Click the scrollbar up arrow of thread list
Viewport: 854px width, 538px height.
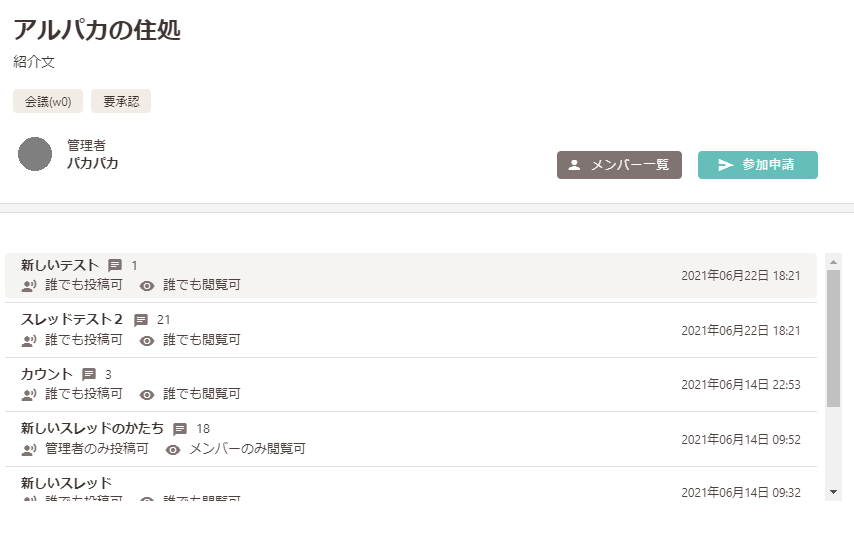click(x=833, y=262)
